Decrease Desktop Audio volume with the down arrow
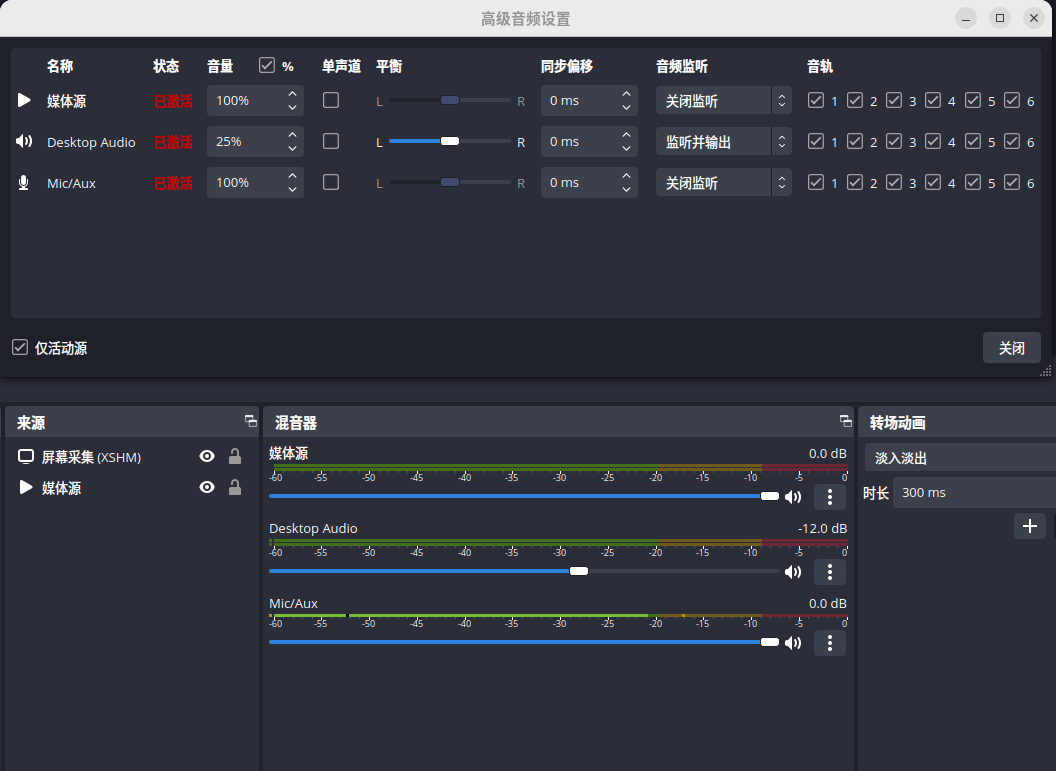 292,149
